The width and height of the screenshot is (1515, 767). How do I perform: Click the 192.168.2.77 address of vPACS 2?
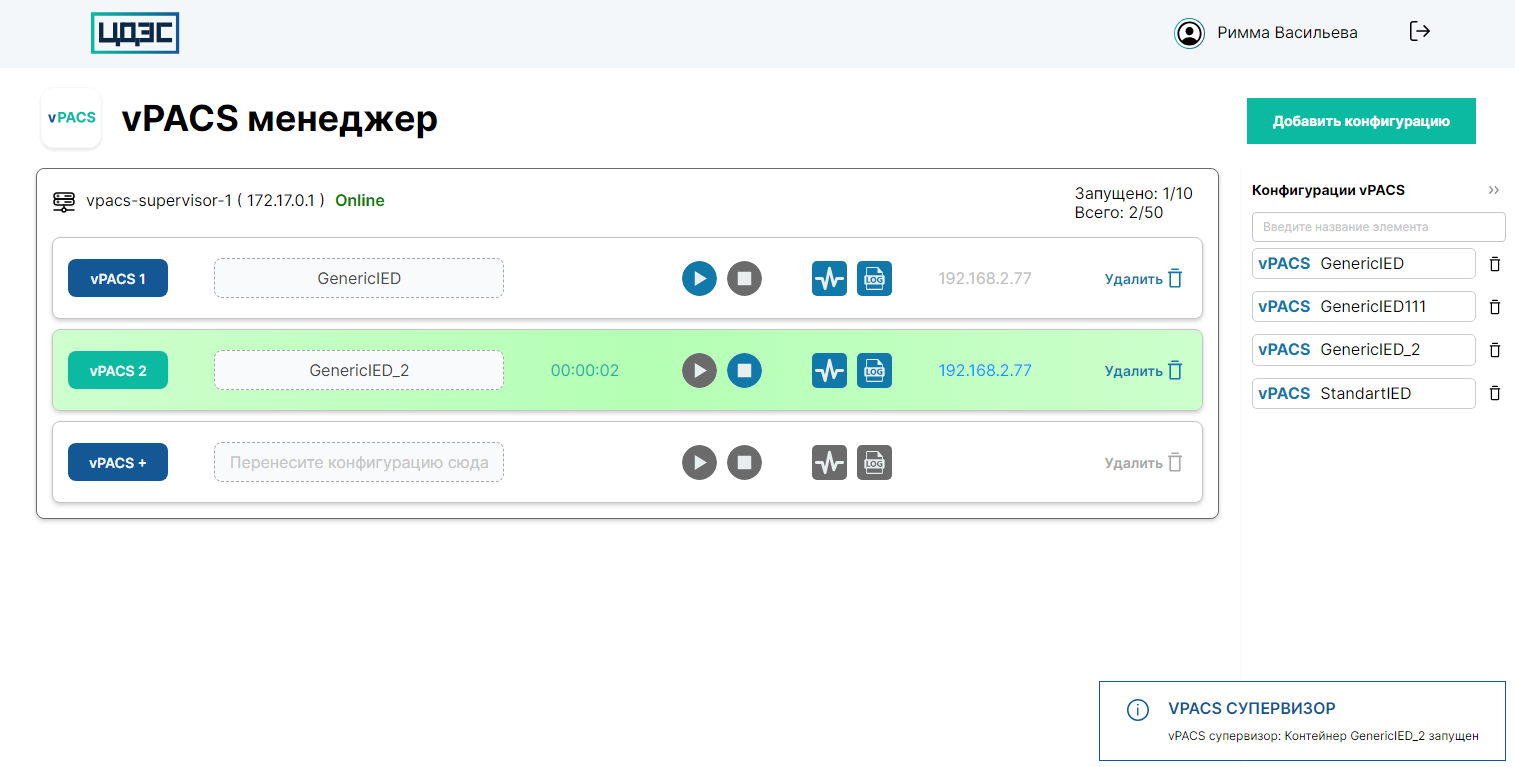984,371
